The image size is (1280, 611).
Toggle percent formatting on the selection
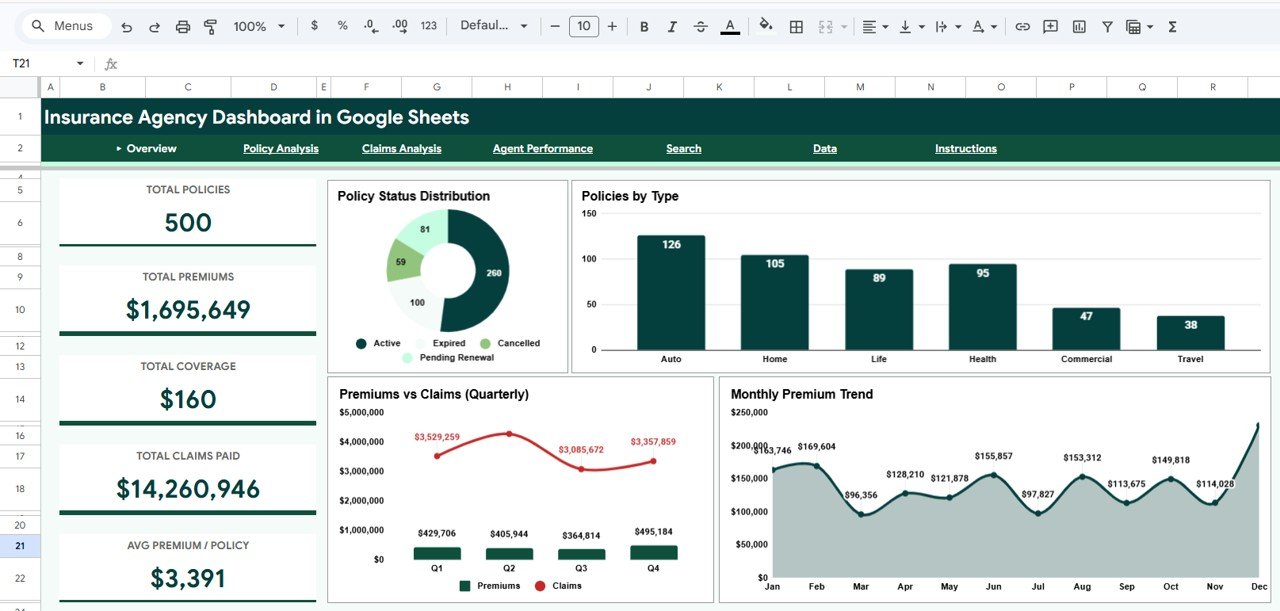click(x=342, y=26)
